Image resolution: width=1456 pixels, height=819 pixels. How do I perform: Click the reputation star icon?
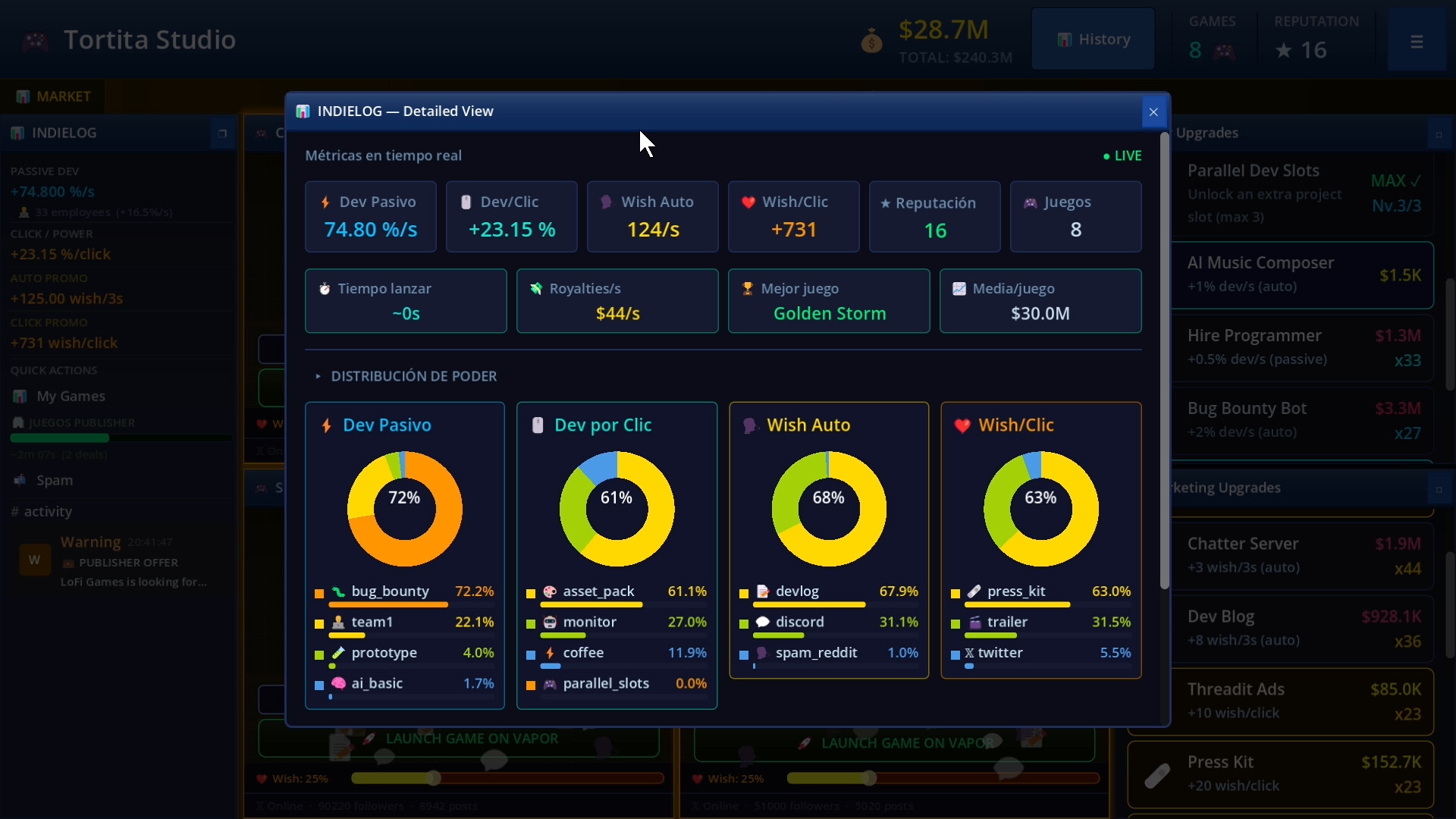[x=1283, y=51]
